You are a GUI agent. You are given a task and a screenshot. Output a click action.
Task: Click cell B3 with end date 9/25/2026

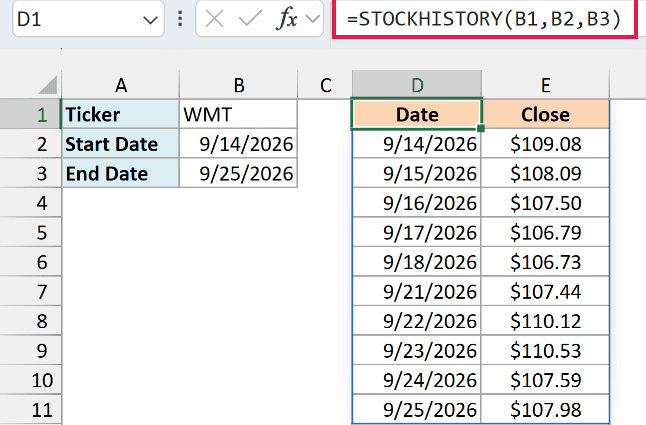pyautogui.click(x=239, y=173)
